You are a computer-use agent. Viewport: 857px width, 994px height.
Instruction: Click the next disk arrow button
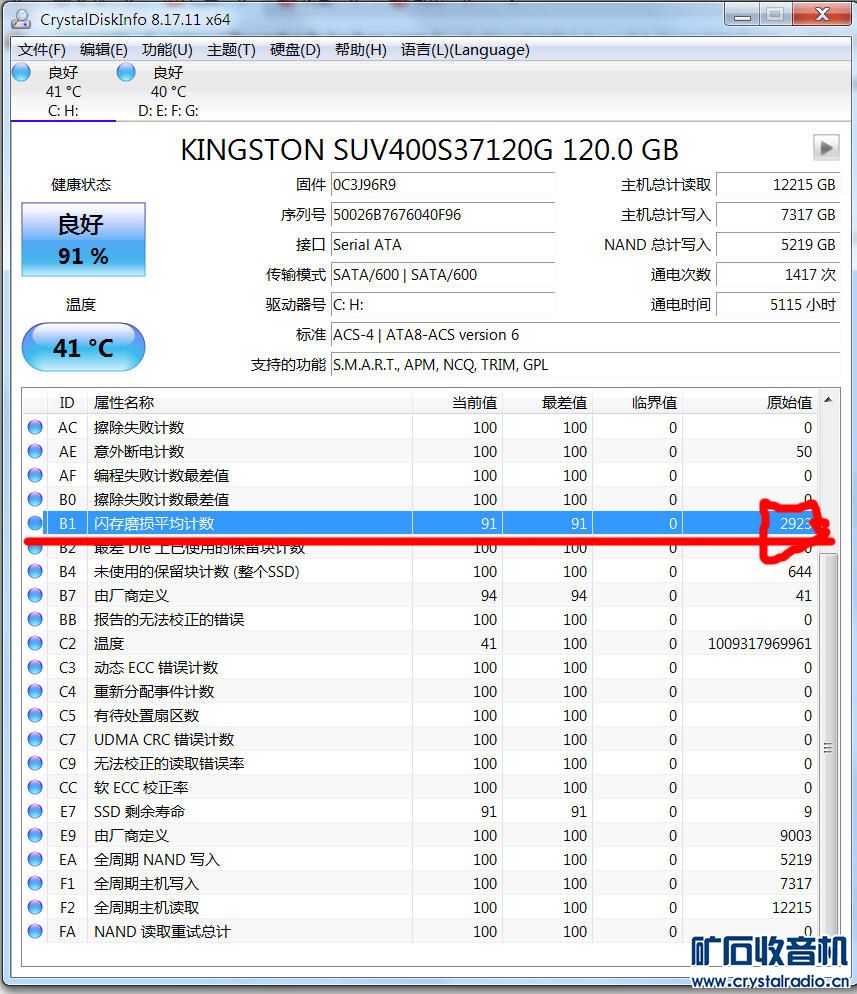pyautogui.click(x=826, y=148)
